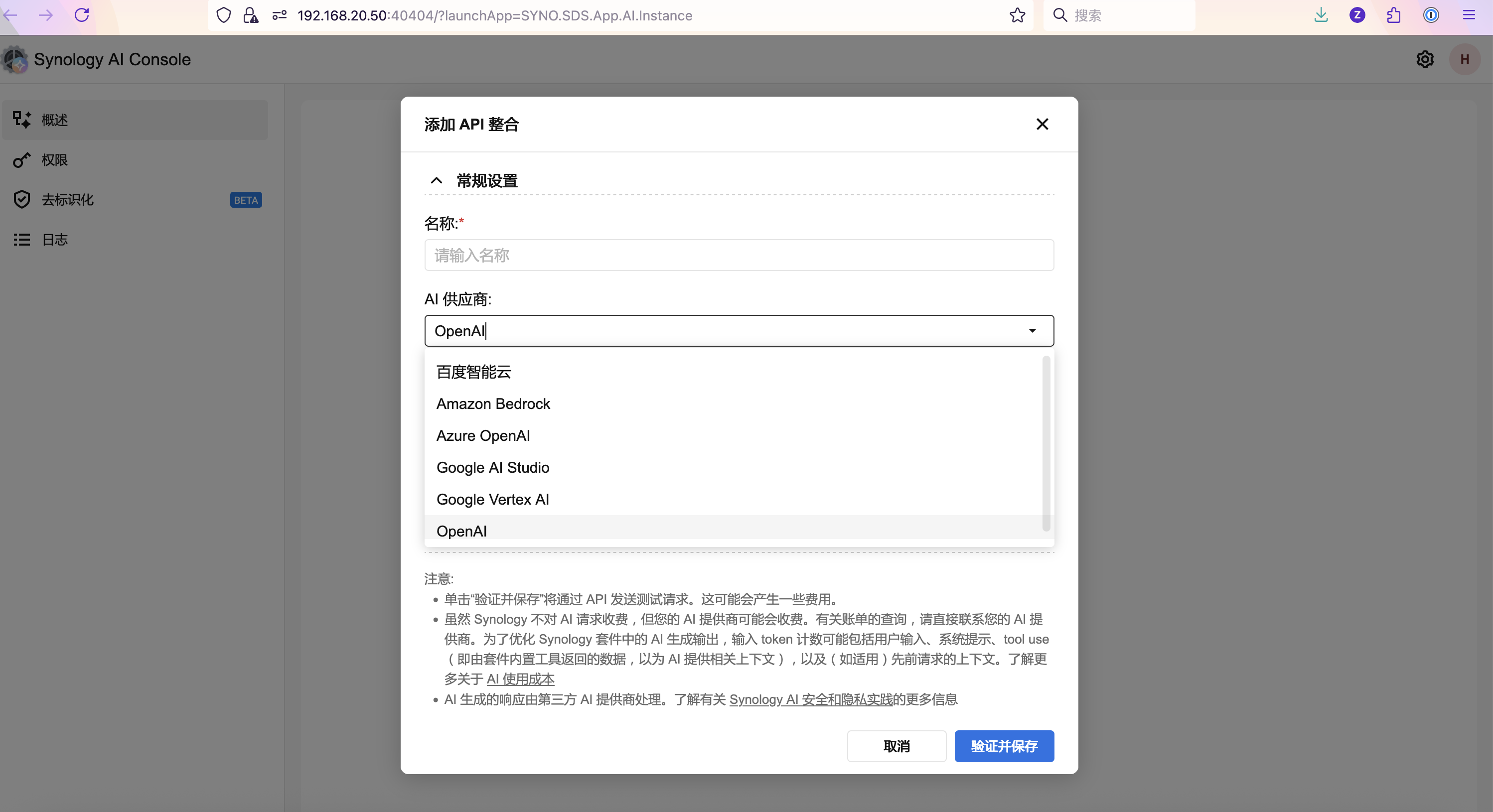Select Amazon Bedrock from provider list
Screen dimensions: 1493x812
pos(493,404)
